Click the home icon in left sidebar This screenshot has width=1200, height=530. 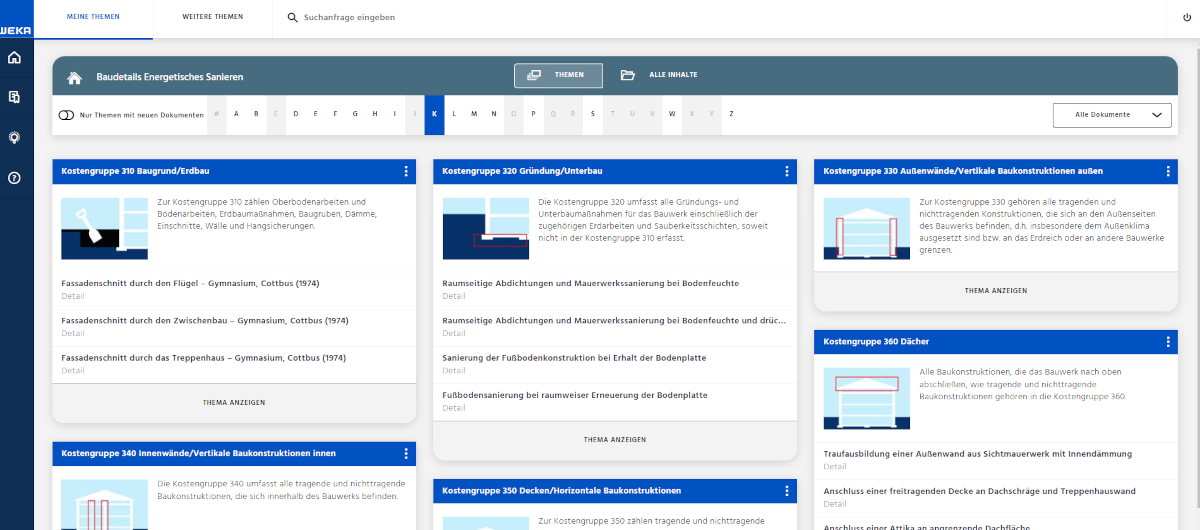point(14,58)
